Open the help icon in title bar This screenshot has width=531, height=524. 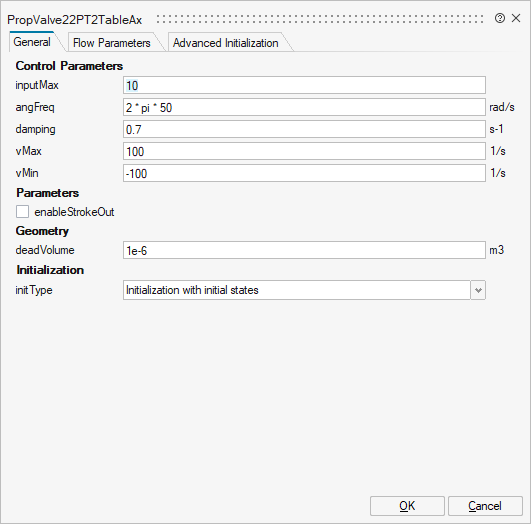[x=500, y=18]
